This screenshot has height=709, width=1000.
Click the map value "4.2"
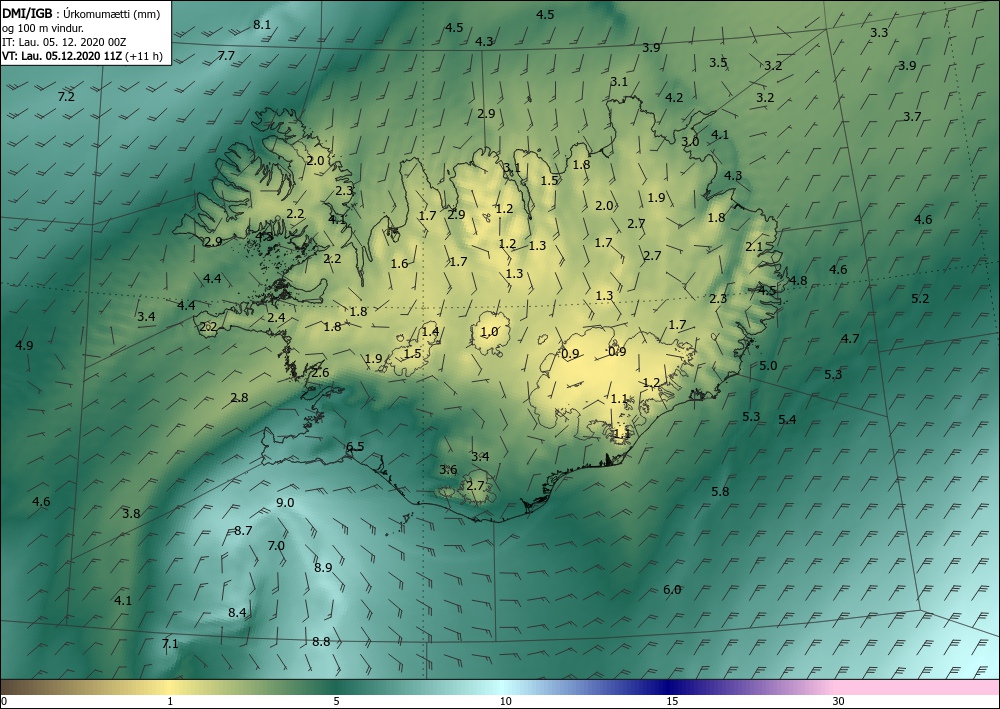[674, 98]
